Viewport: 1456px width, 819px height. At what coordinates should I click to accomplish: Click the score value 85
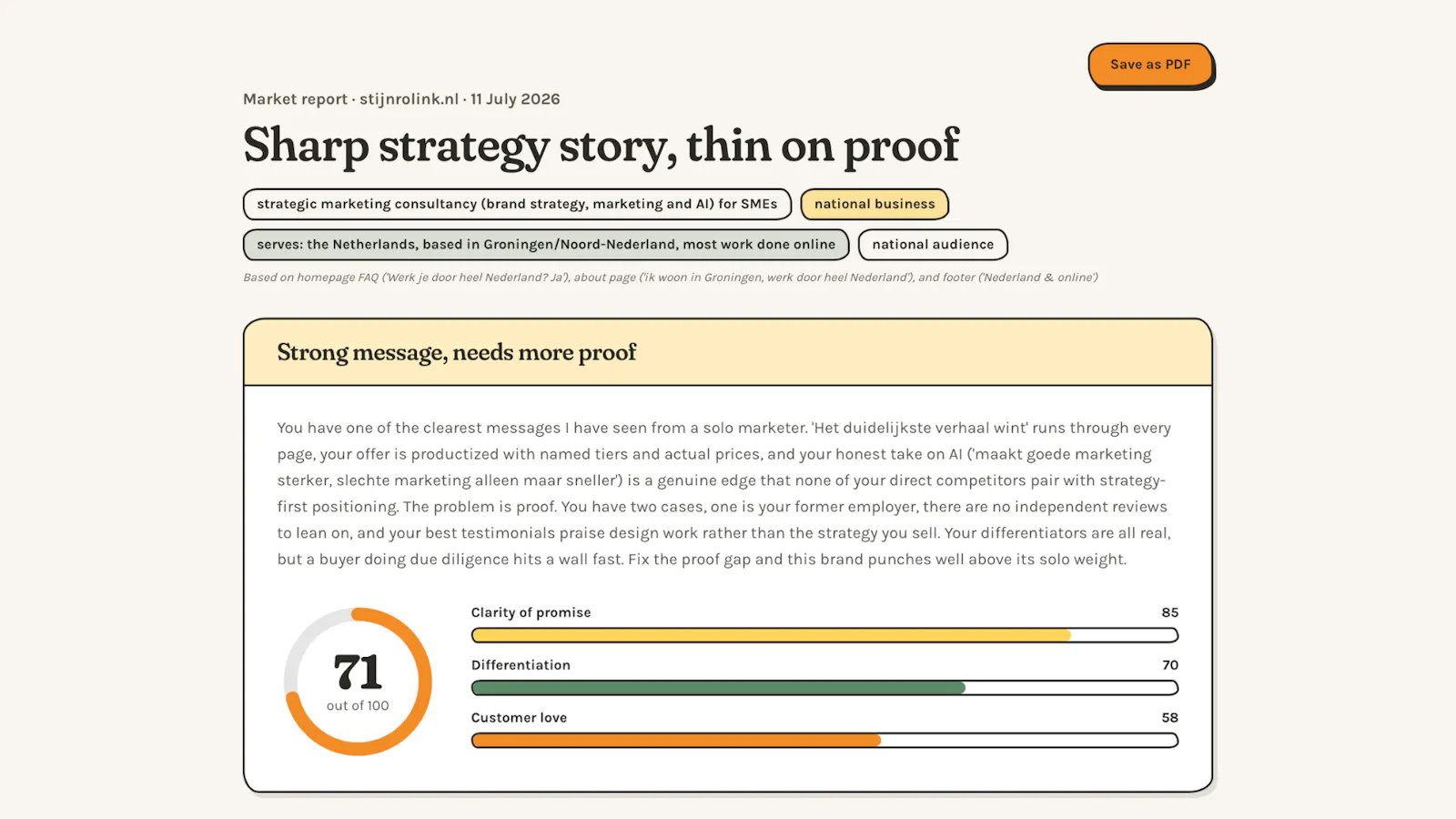click(1169, 612)
